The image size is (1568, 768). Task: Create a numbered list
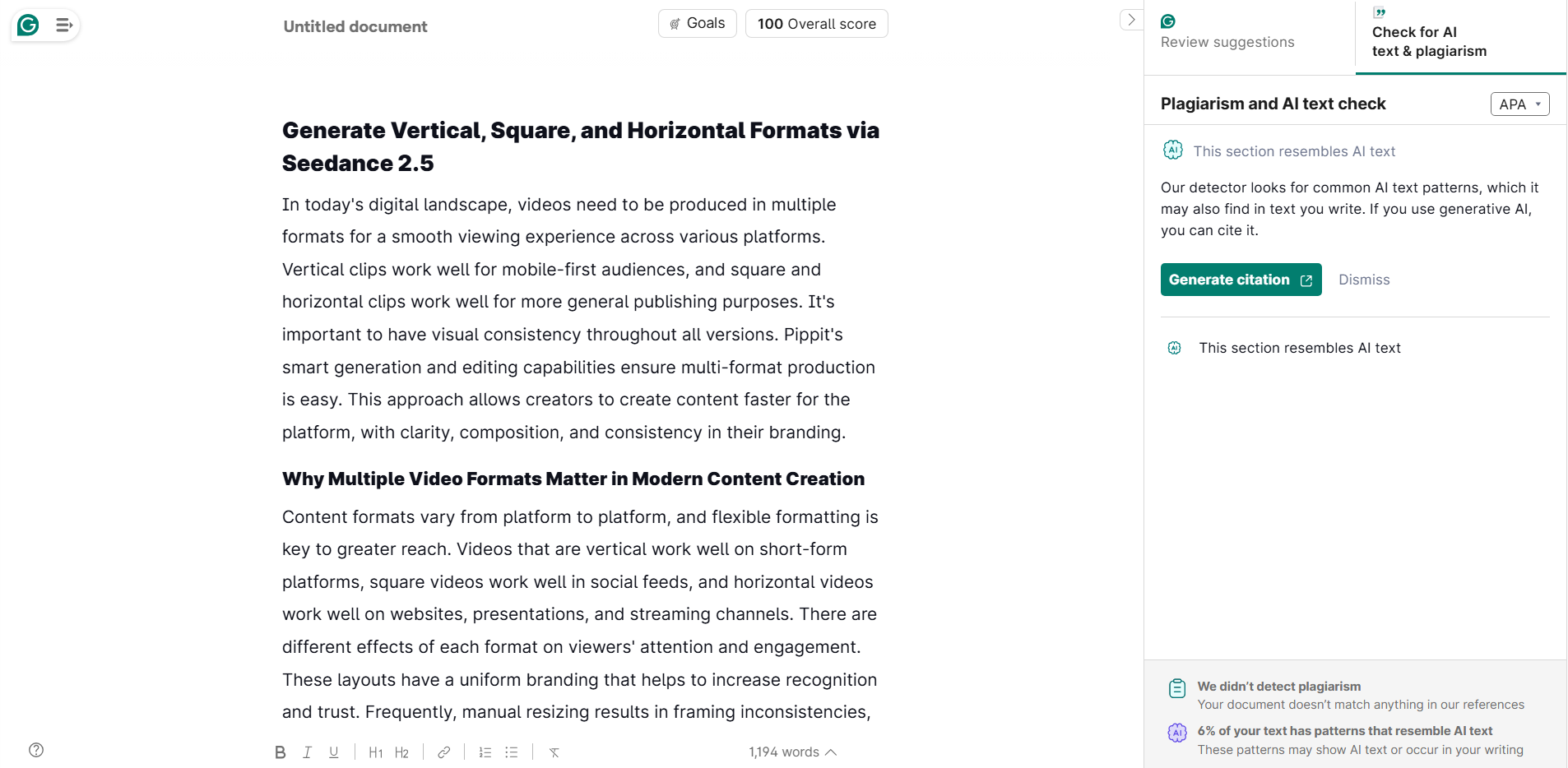pyautogui.click(x=485, y=752)
